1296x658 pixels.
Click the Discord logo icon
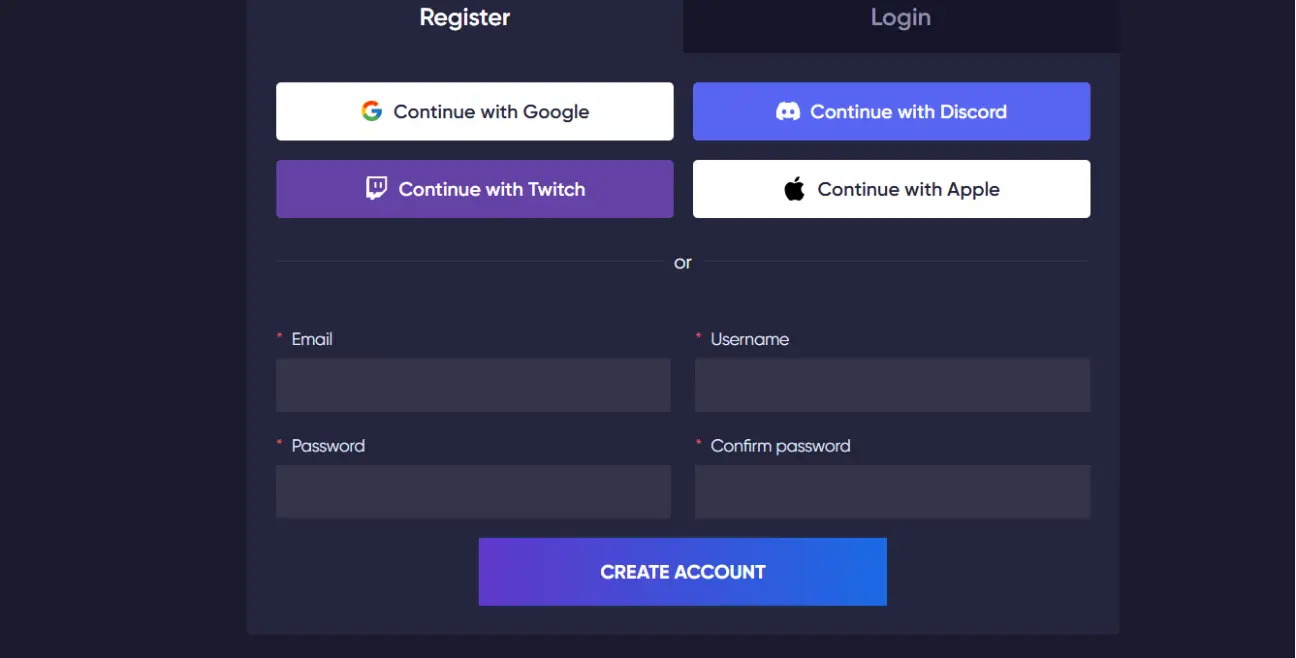coord(788,111)
